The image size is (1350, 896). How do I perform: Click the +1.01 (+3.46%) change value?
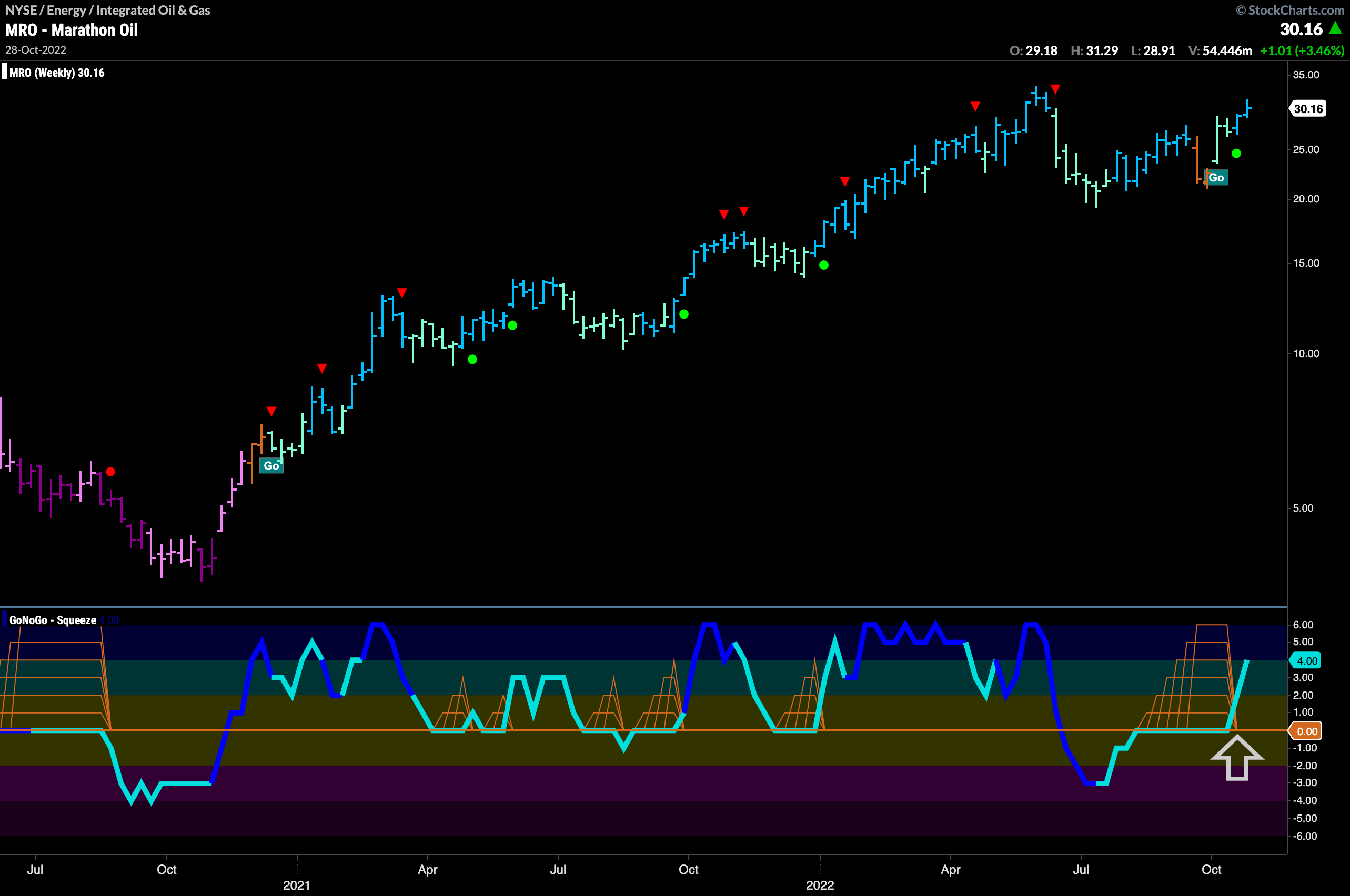[x=1303, y=50]
